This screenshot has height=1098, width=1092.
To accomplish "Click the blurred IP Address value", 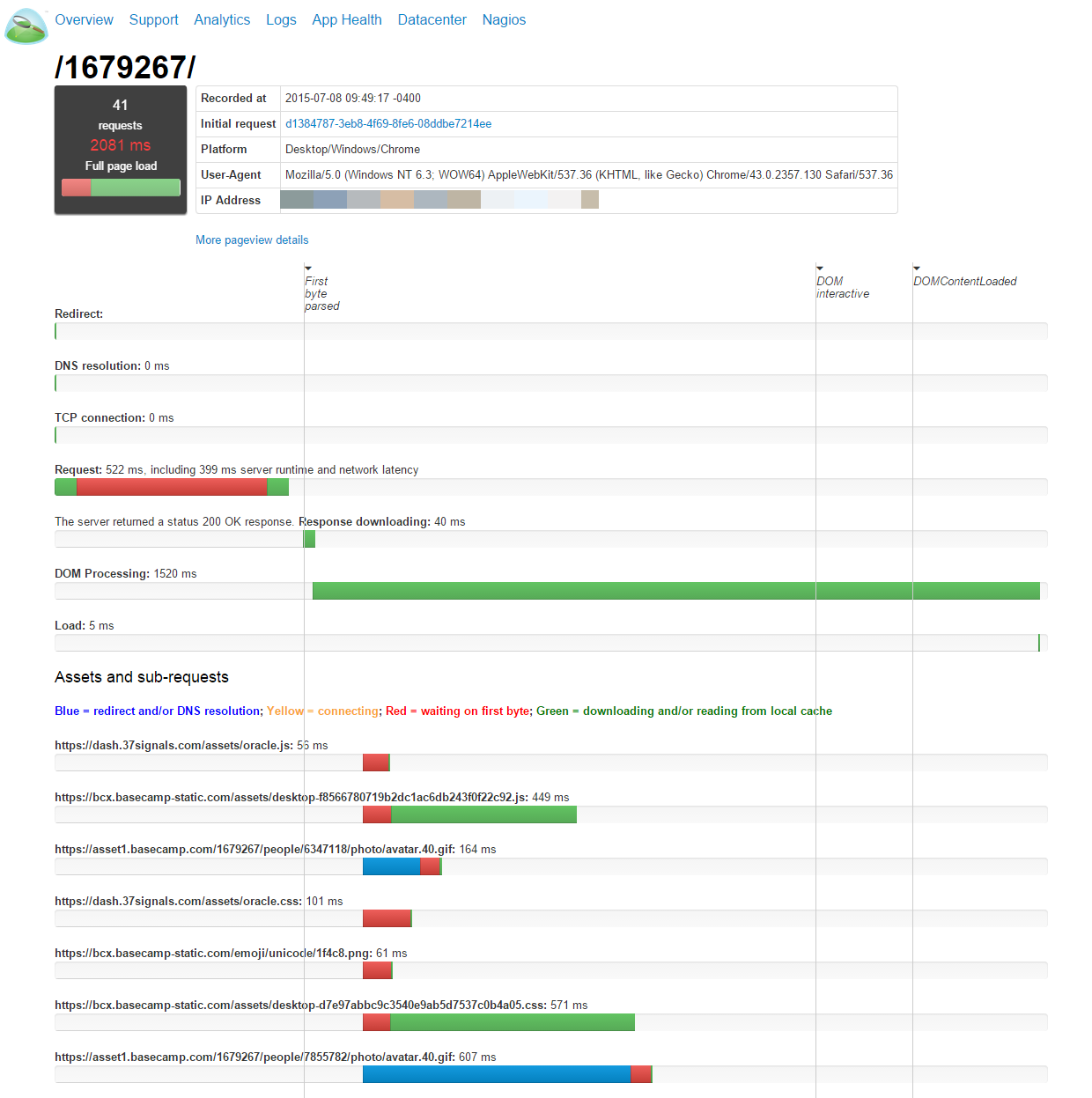I will 439,200.
